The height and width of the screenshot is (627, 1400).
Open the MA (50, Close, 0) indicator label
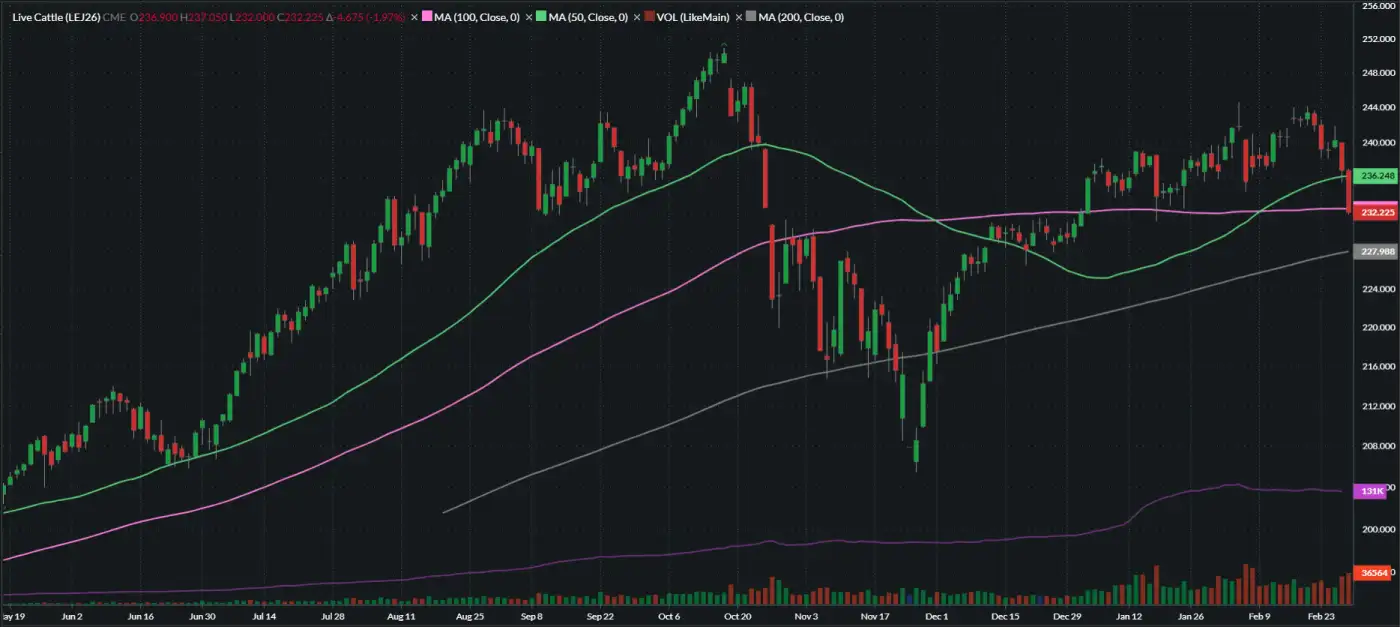(588, 18)
